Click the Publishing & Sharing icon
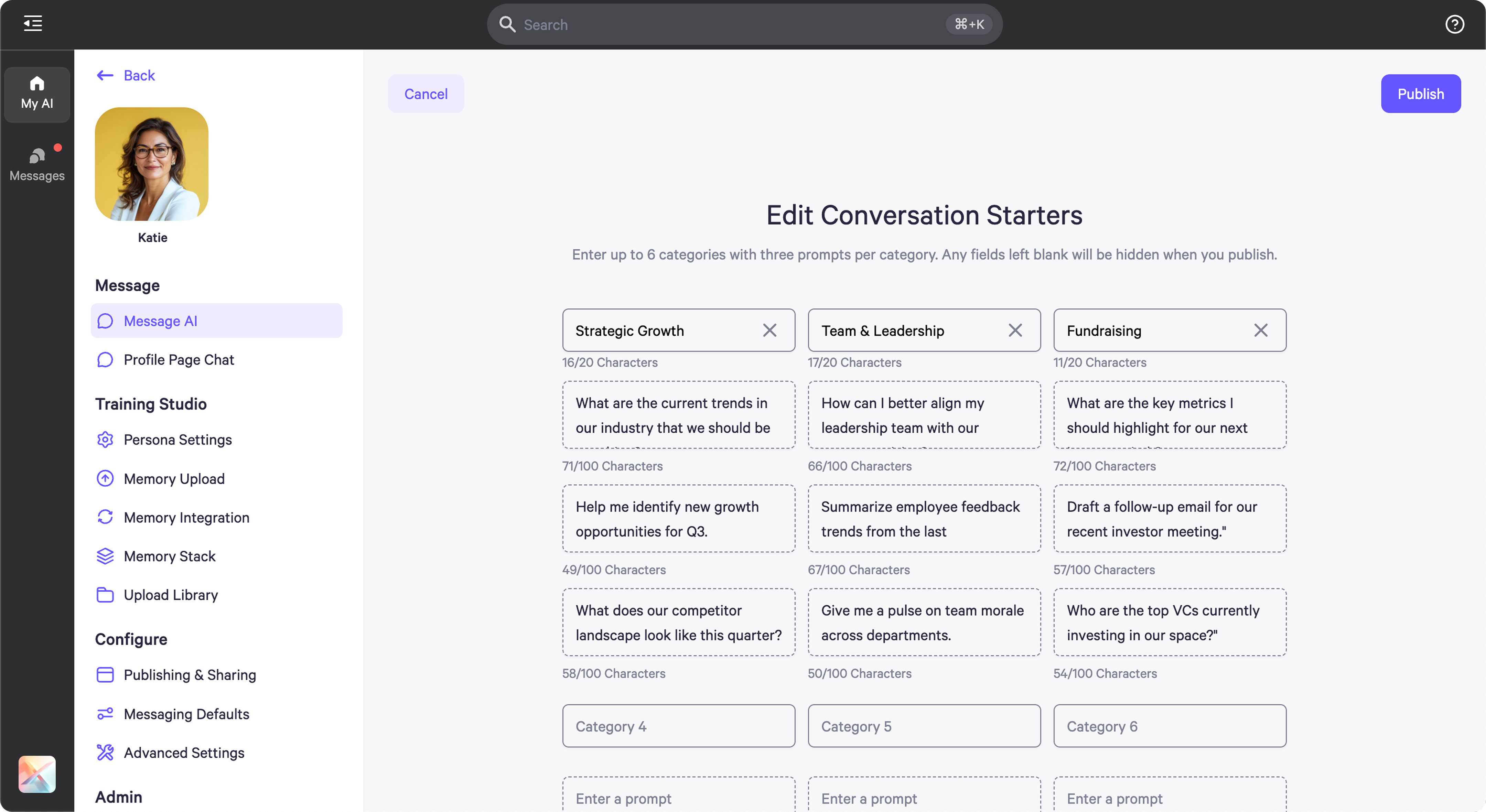This screenshot has height=812, width=1486. click(x=105, y=675)
